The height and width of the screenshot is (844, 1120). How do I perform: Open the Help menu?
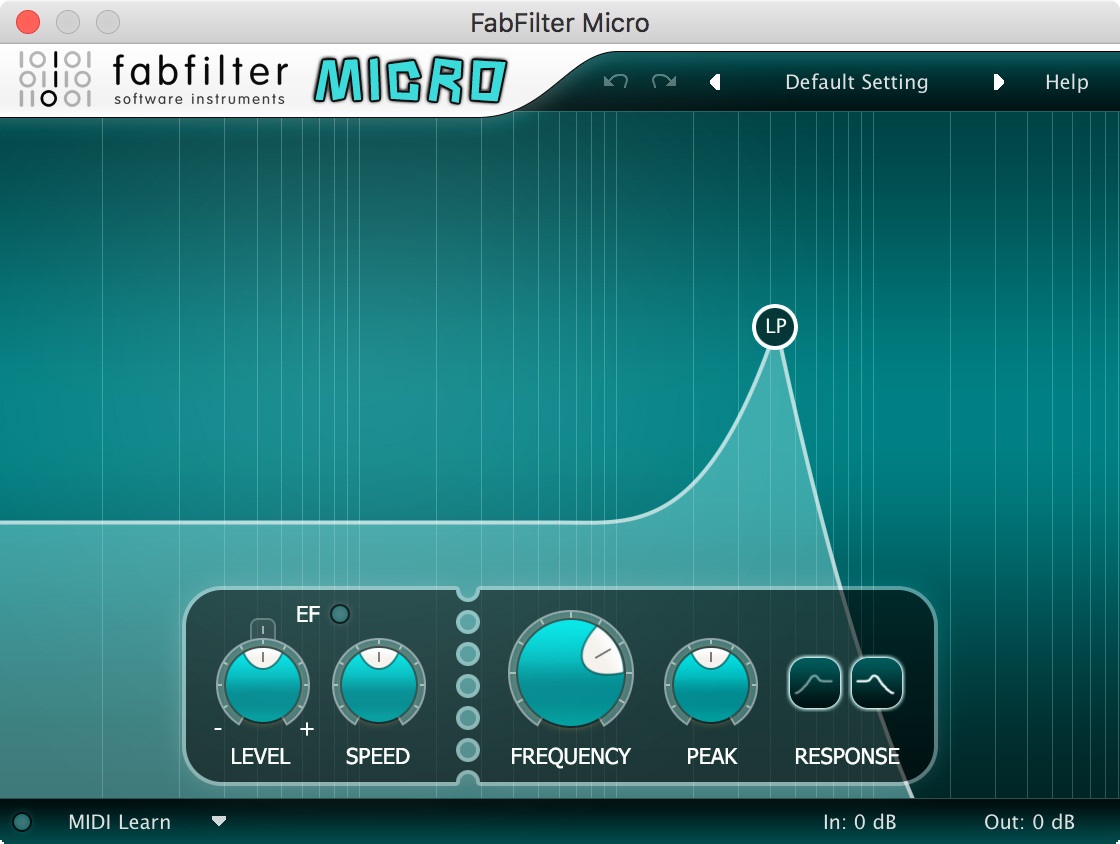pyautogui.click(x=1066, y=82)
